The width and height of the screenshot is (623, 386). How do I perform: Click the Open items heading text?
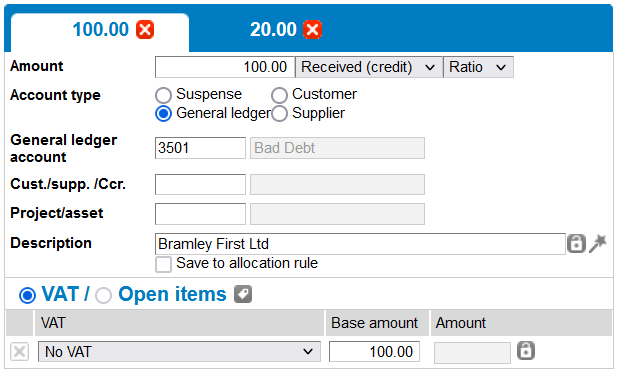[x=172, y=294]
